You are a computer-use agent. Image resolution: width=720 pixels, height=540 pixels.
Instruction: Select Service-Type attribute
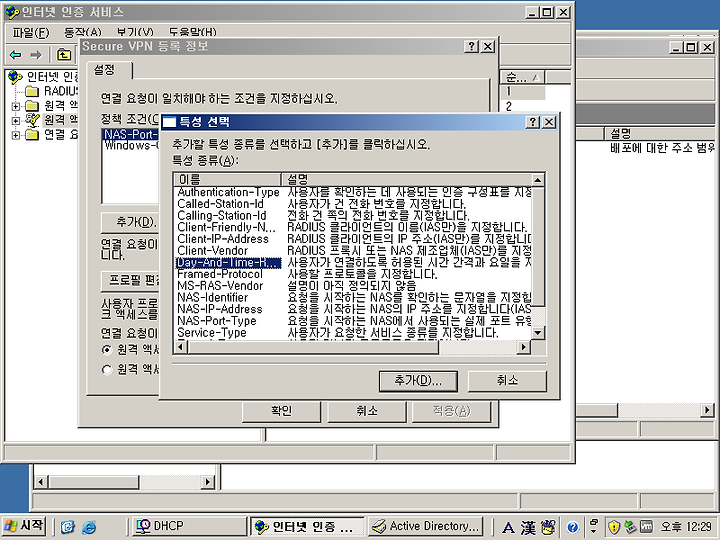(x=212, y=332)
